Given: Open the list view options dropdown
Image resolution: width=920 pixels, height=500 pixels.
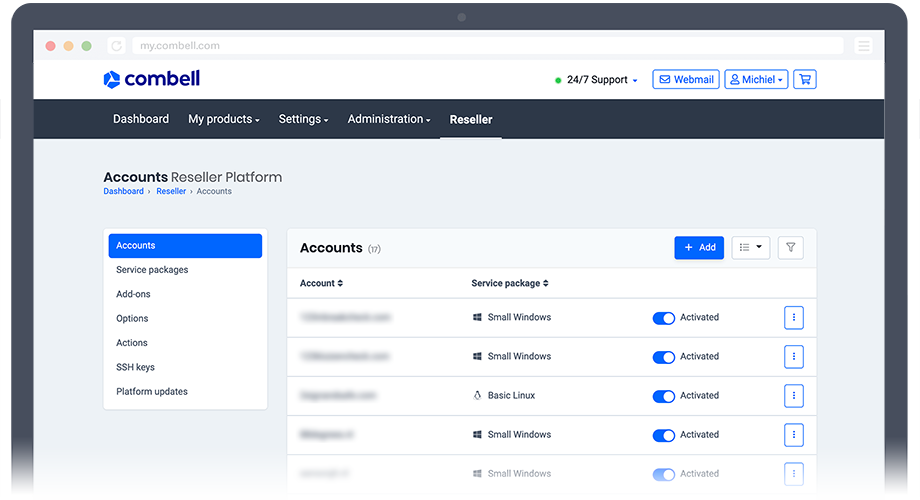Looking at the screenshot, I should click(x=750, y=248).
